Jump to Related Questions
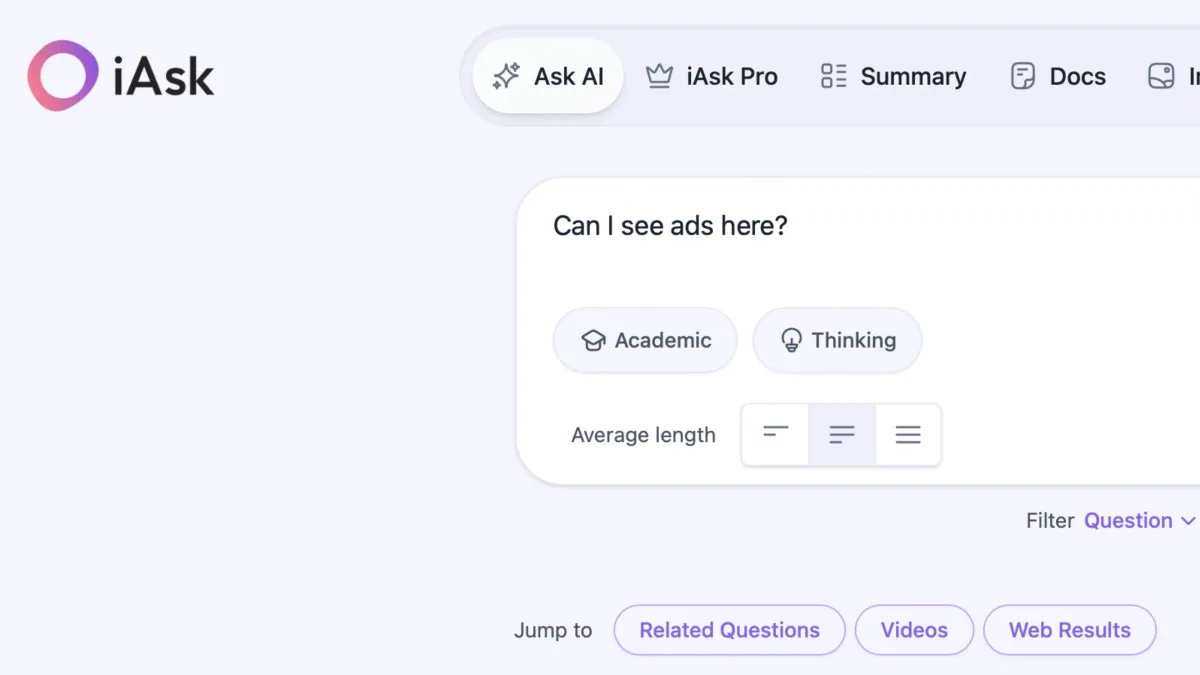The image size is (1200, 675). tap(729, 630)
